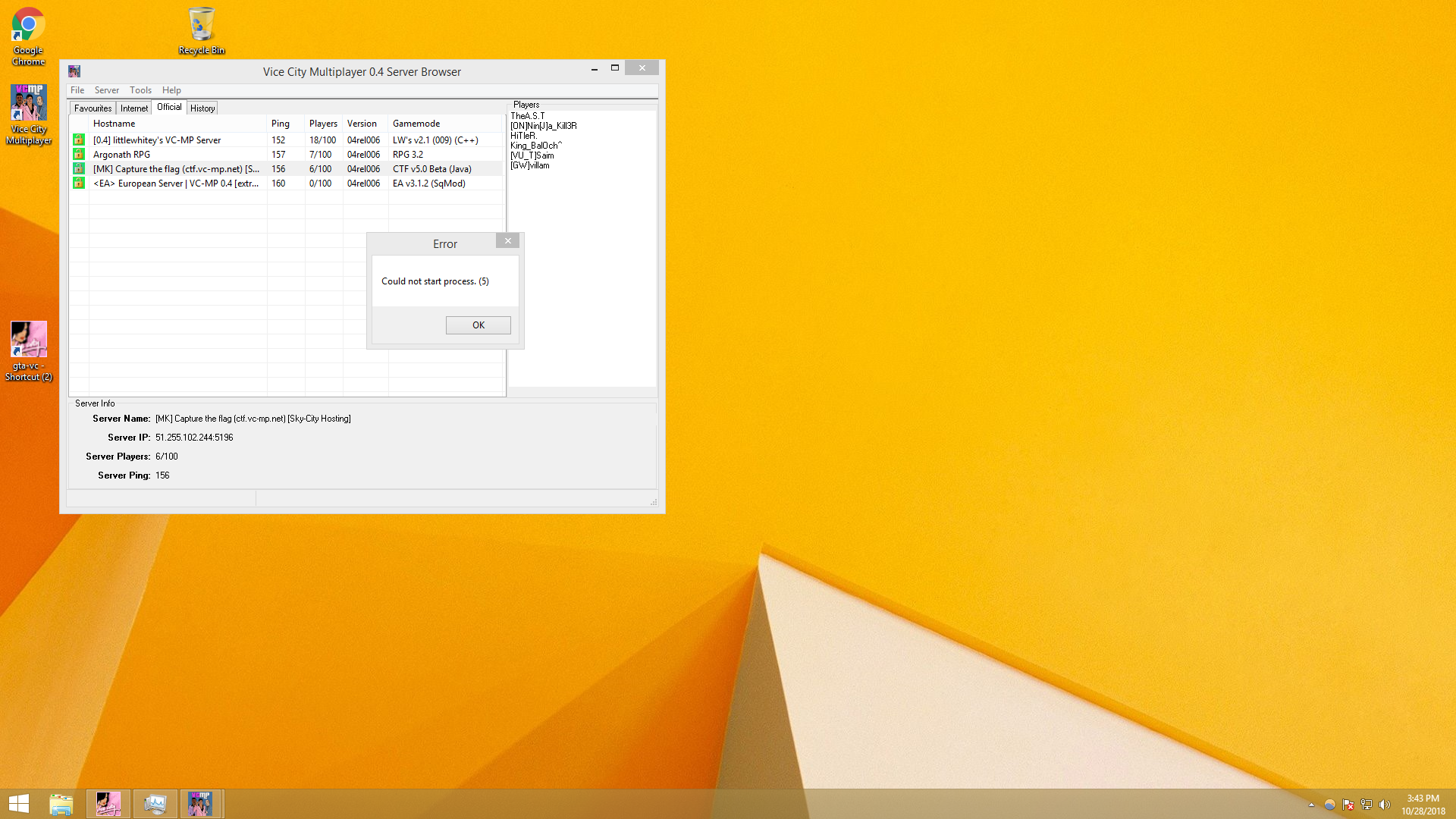
Task: Switch to the VC-MP browser taskbar icon
Action: point(200,804)
